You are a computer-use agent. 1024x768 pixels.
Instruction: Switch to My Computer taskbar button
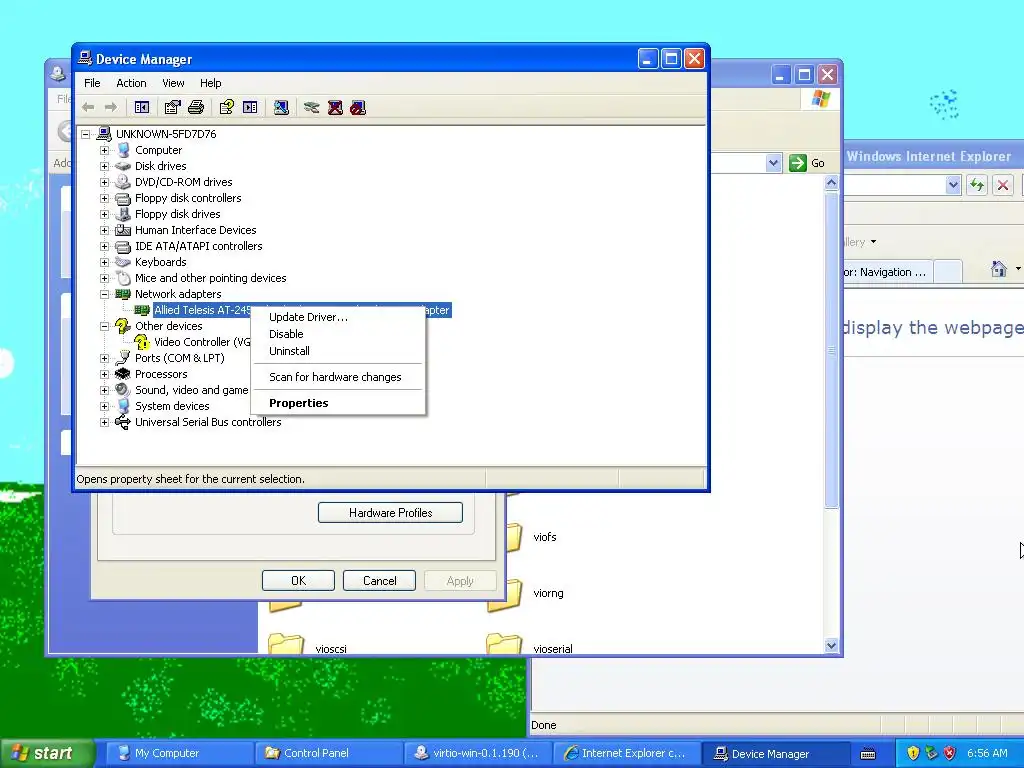tap(179, 753)
